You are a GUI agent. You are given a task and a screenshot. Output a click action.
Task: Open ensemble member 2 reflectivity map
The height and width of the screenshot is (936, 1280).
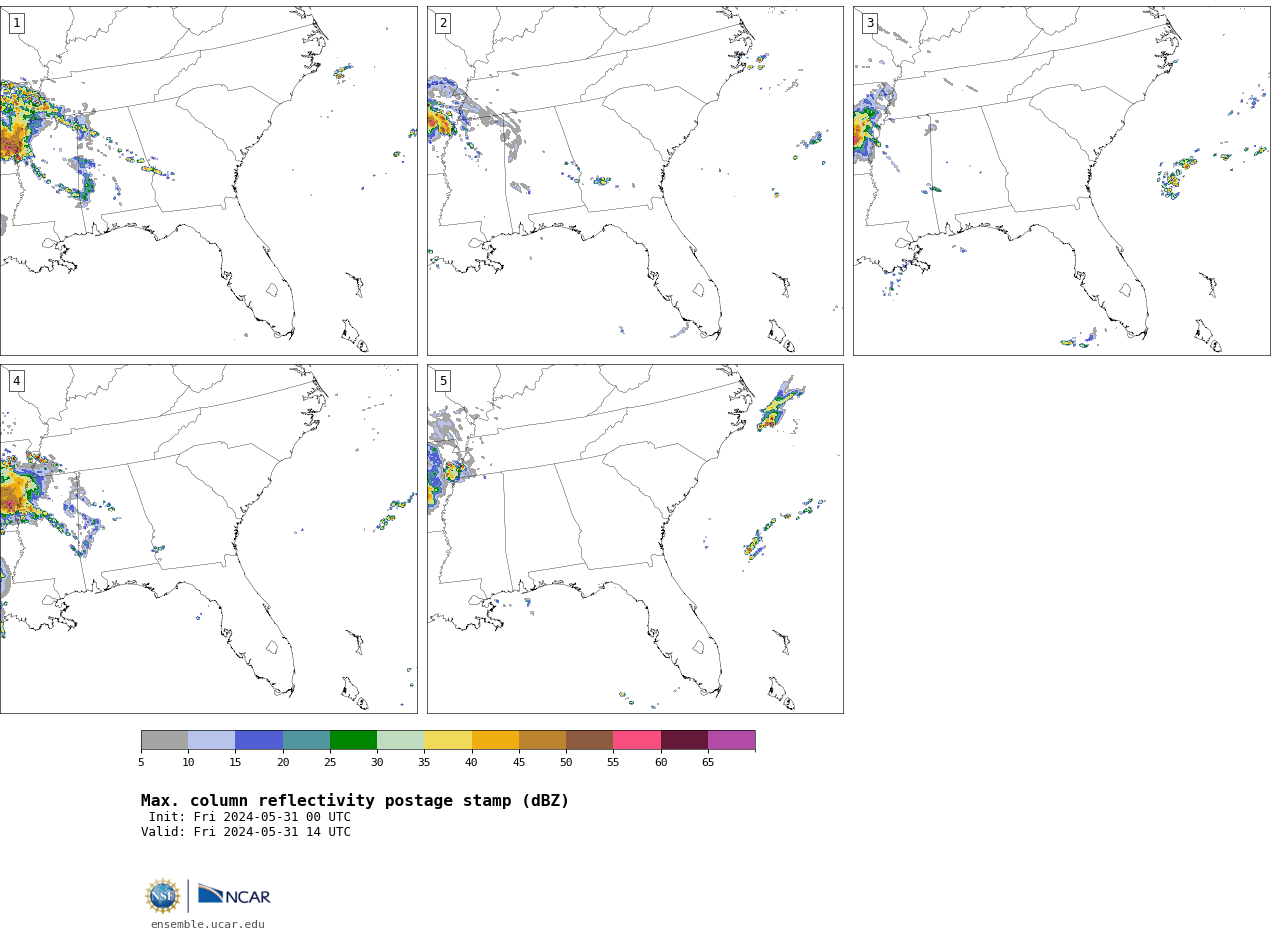coord(635,181)
